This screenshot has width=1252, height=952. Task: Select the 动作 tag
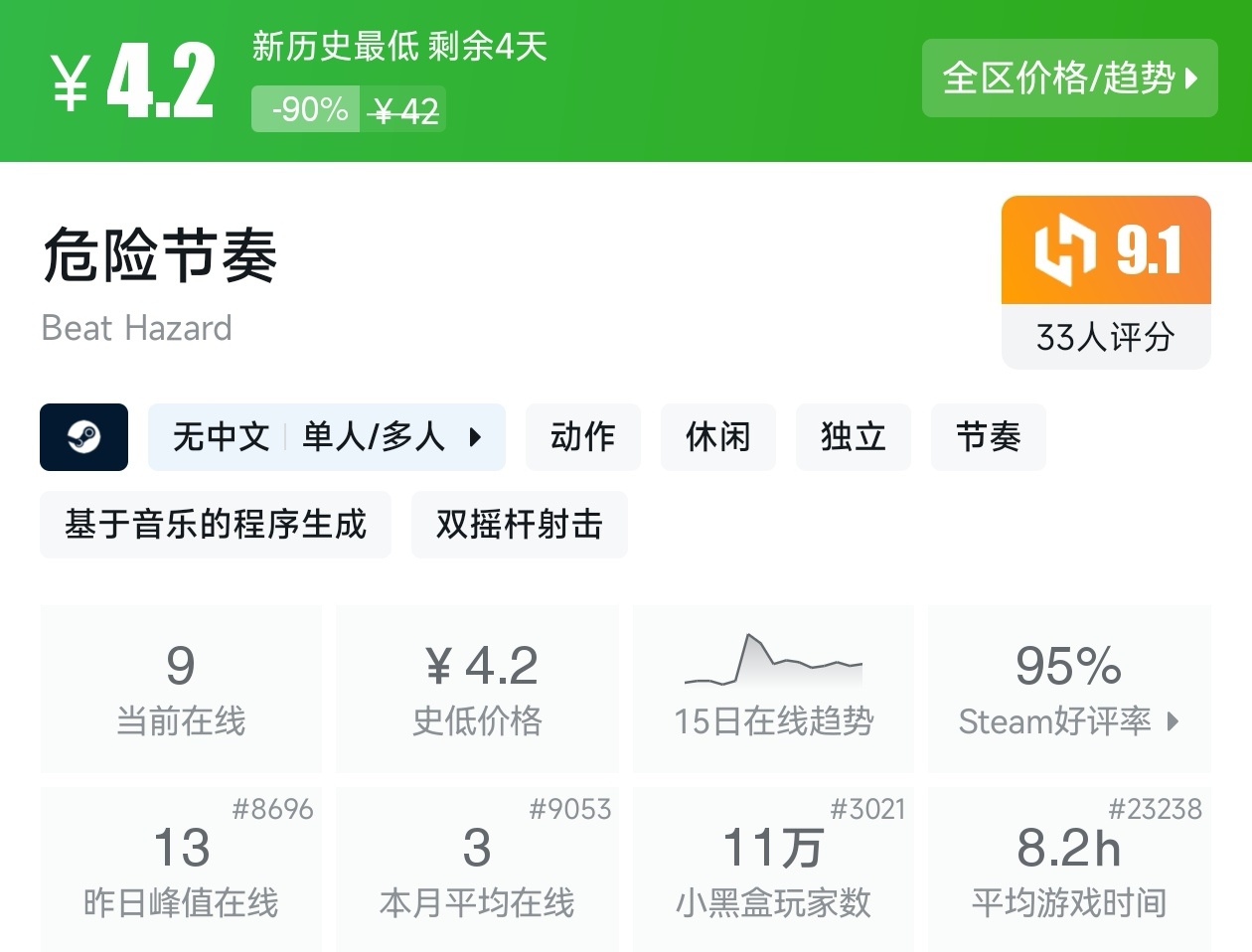pos(583,437)
